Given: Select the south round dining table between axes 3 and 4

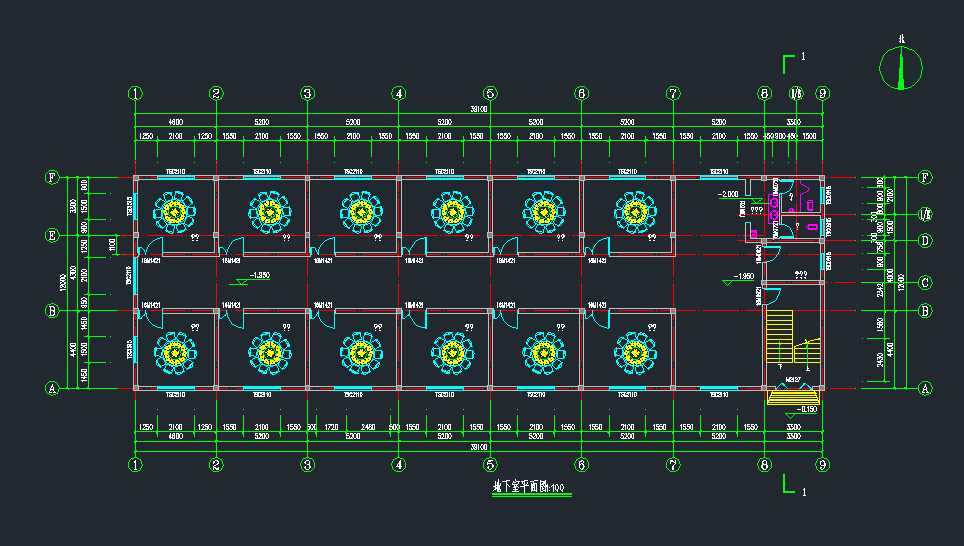Looking at the screenshot, I should pyautogui.click(x=362, y=353).
